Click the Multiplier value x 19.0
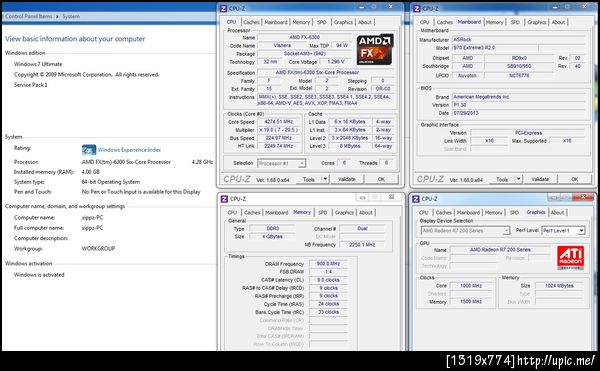 tap(279, 130)
